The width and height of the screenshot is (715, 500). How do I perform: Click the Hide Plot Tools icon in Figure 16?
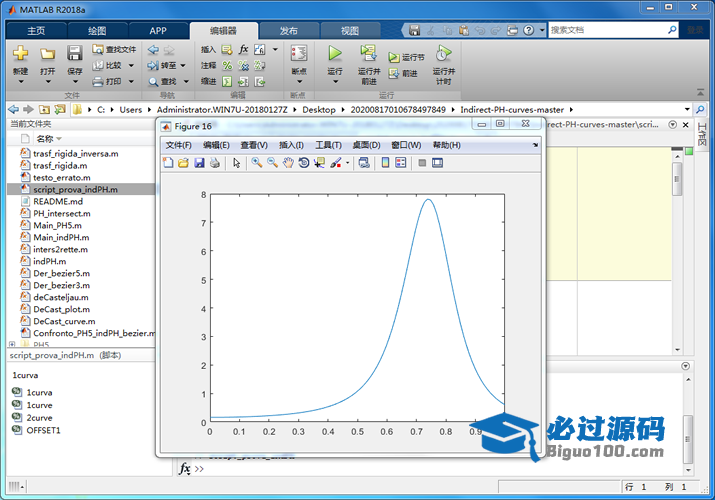422,163
